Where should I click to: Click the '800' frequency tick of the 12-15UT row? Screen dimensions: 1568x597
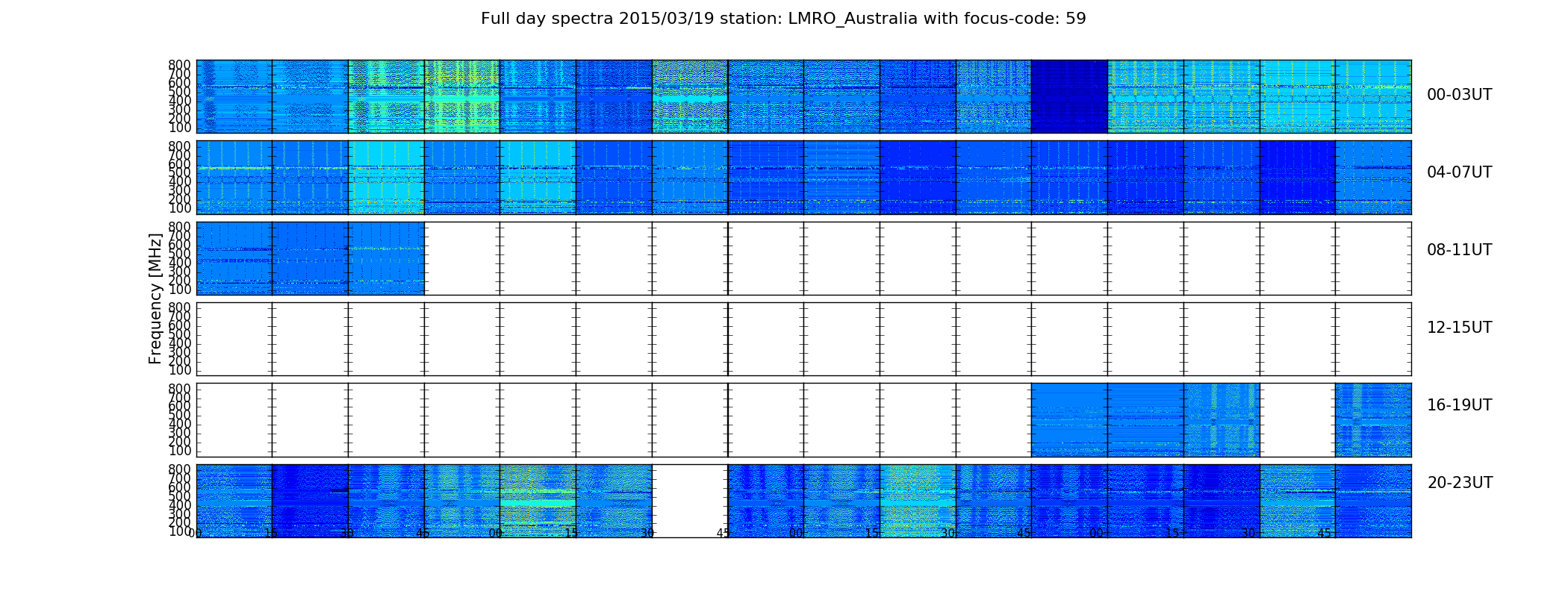(180, 307)
